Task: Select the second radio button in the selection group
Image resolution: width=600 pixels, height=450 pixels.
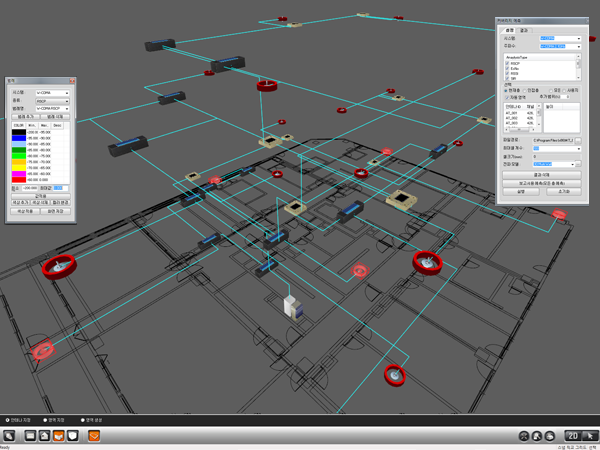Action: [525, 91]
